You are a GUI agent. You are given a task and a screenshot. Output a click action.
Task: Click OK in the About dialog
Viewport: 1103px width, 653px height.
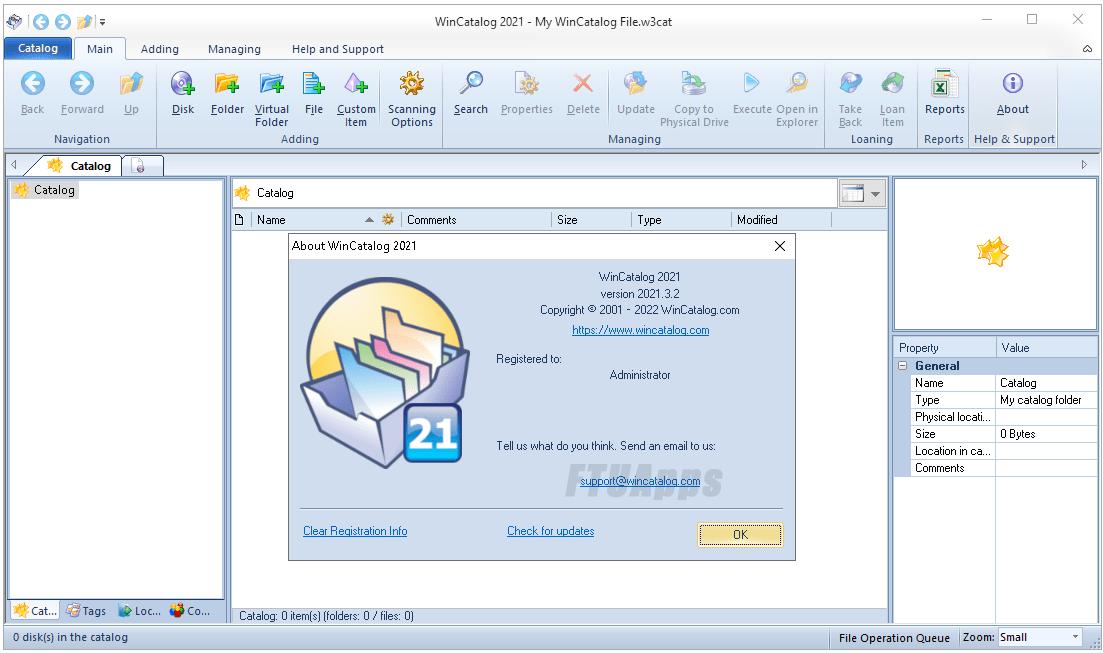(740, 535)
